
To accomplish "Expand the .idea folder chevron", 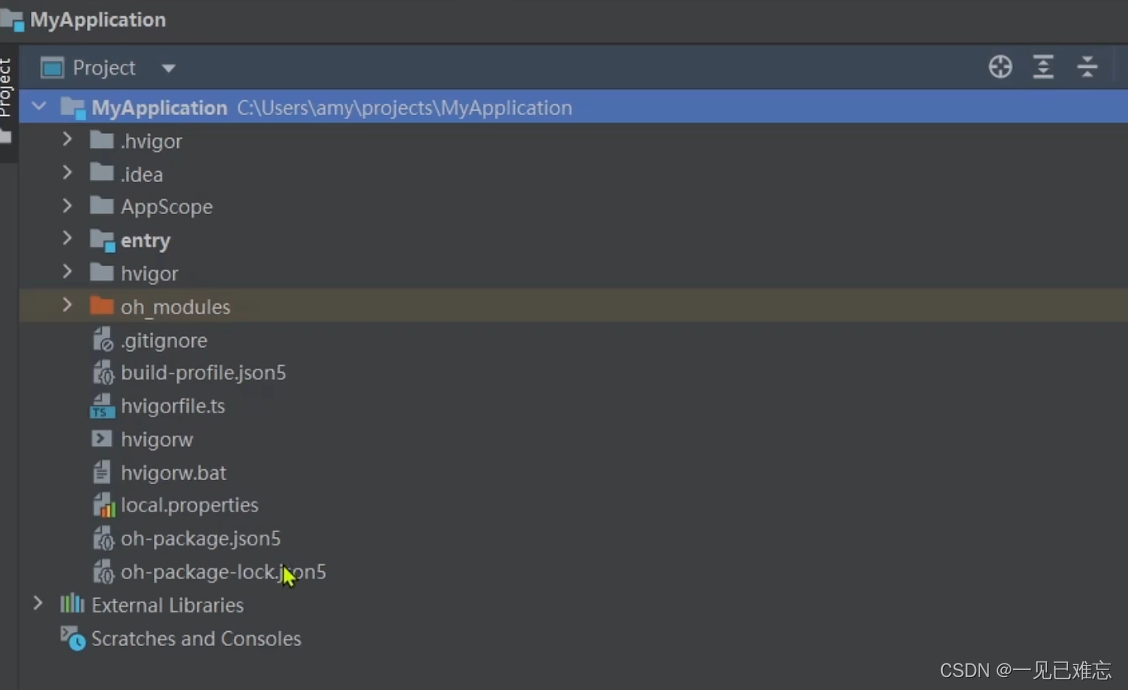I will click(67, 173).
